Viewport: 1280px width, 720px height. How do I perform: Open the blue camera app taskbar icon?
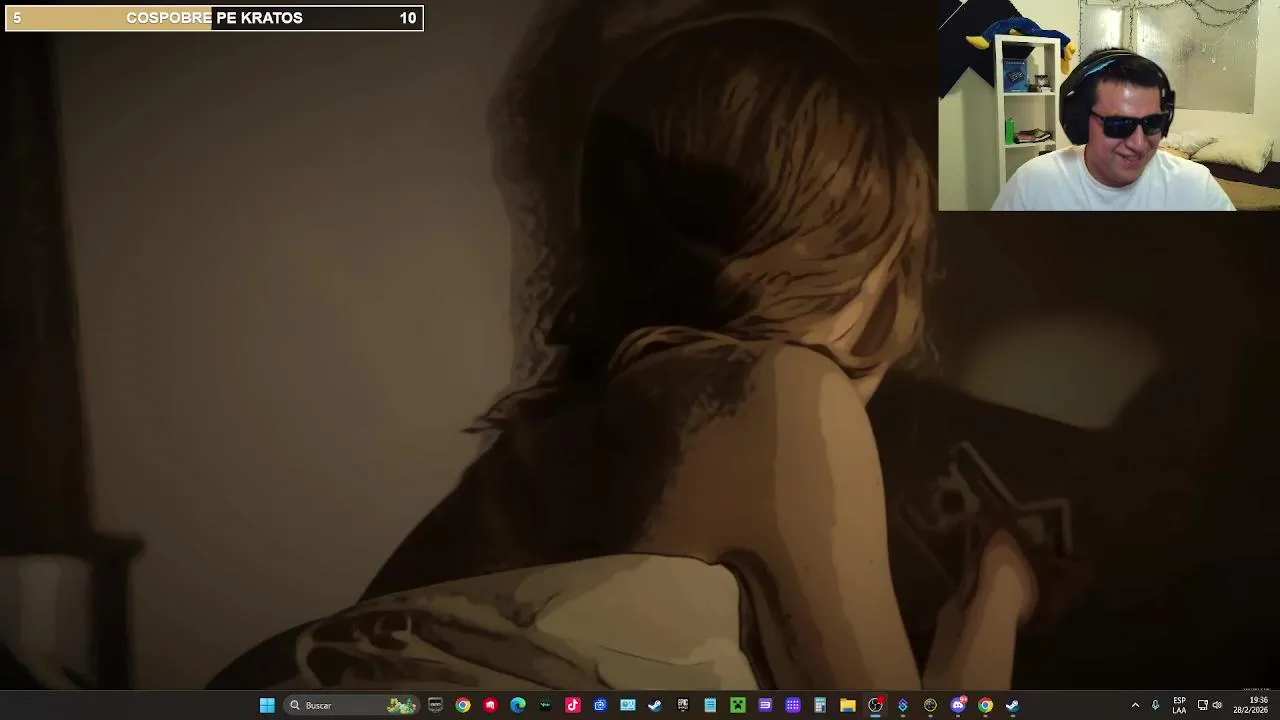pos(600,705)
